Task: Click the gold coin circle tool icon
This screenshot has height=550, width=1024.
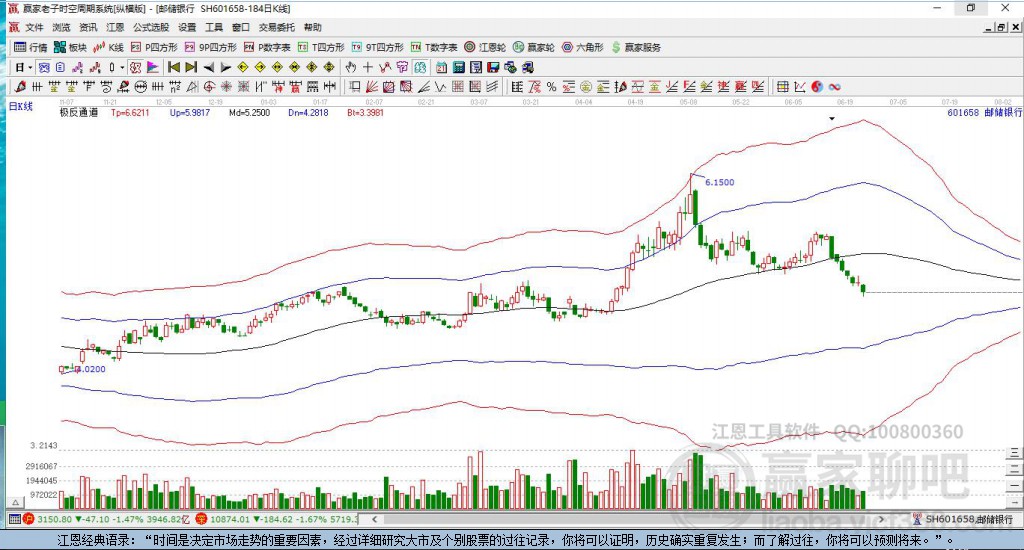Action: point(586,86)
